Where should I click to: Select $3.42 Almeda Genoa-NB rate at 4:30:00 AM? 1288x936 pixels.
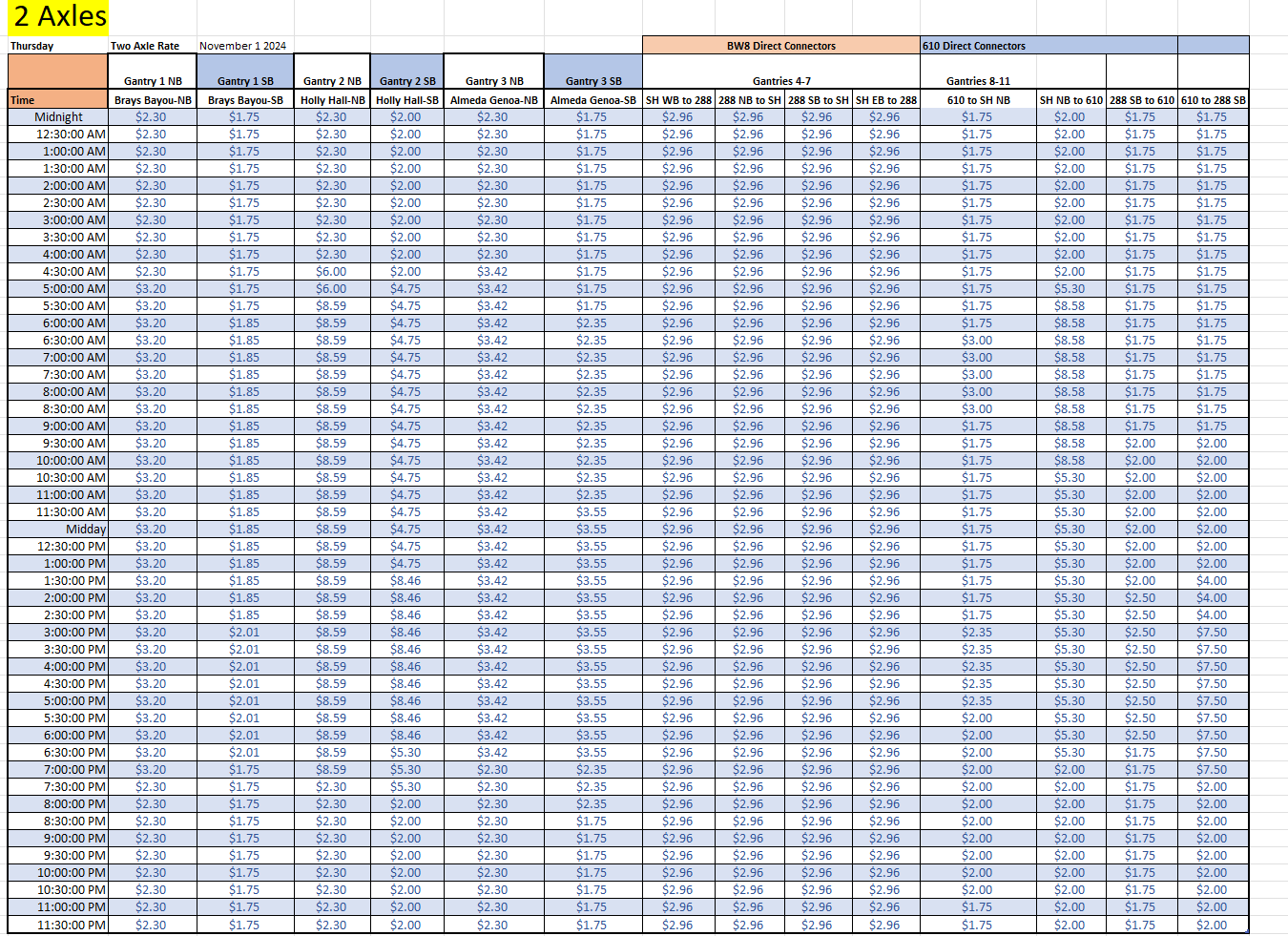tap(494, 271)
